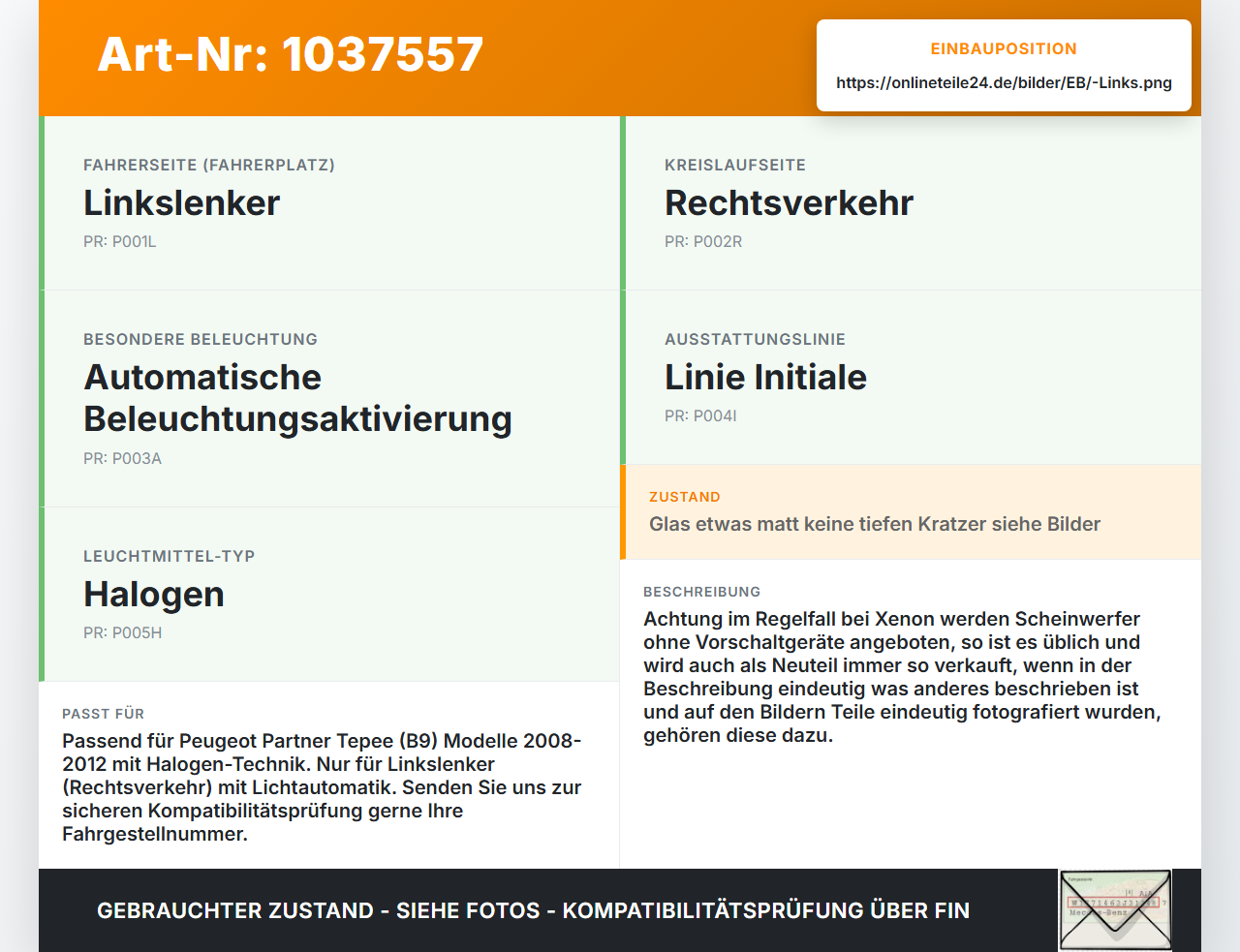This screenshot has width=1240, height=952.
Task: Click the PR: P005H code
Action: point(123,632)
